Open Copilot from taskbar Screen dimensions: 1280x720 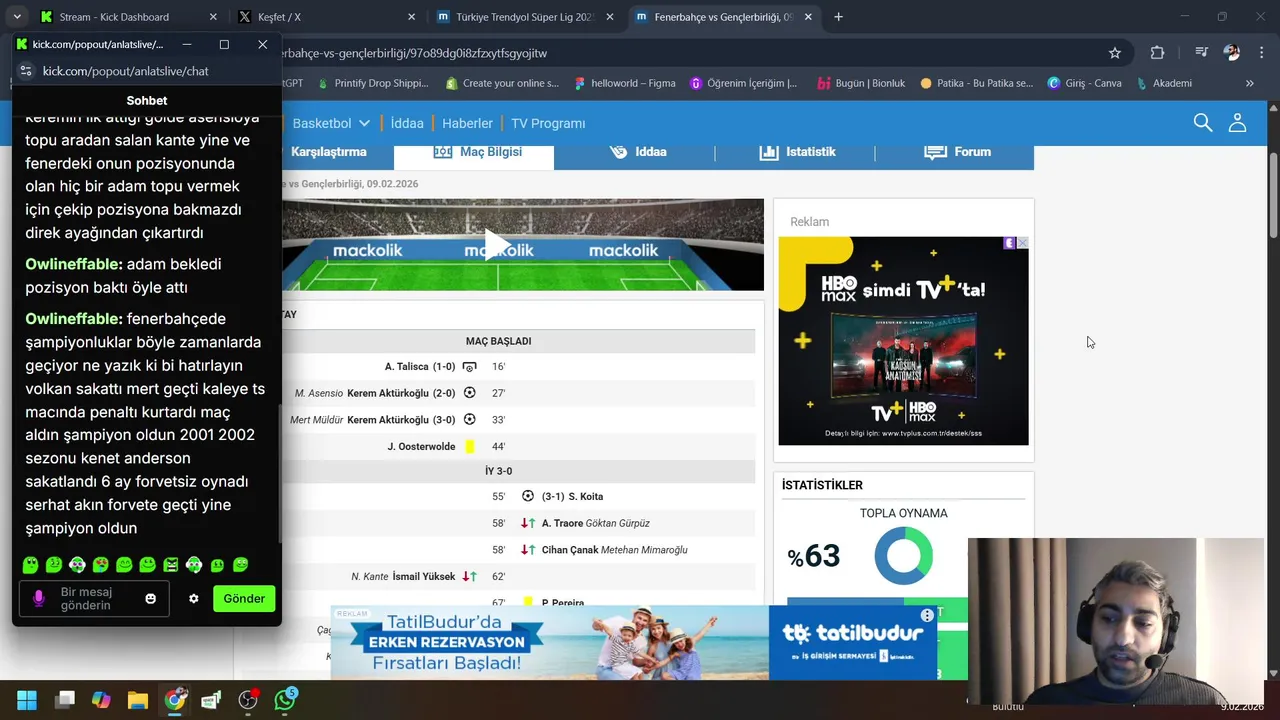pos(101,700)
